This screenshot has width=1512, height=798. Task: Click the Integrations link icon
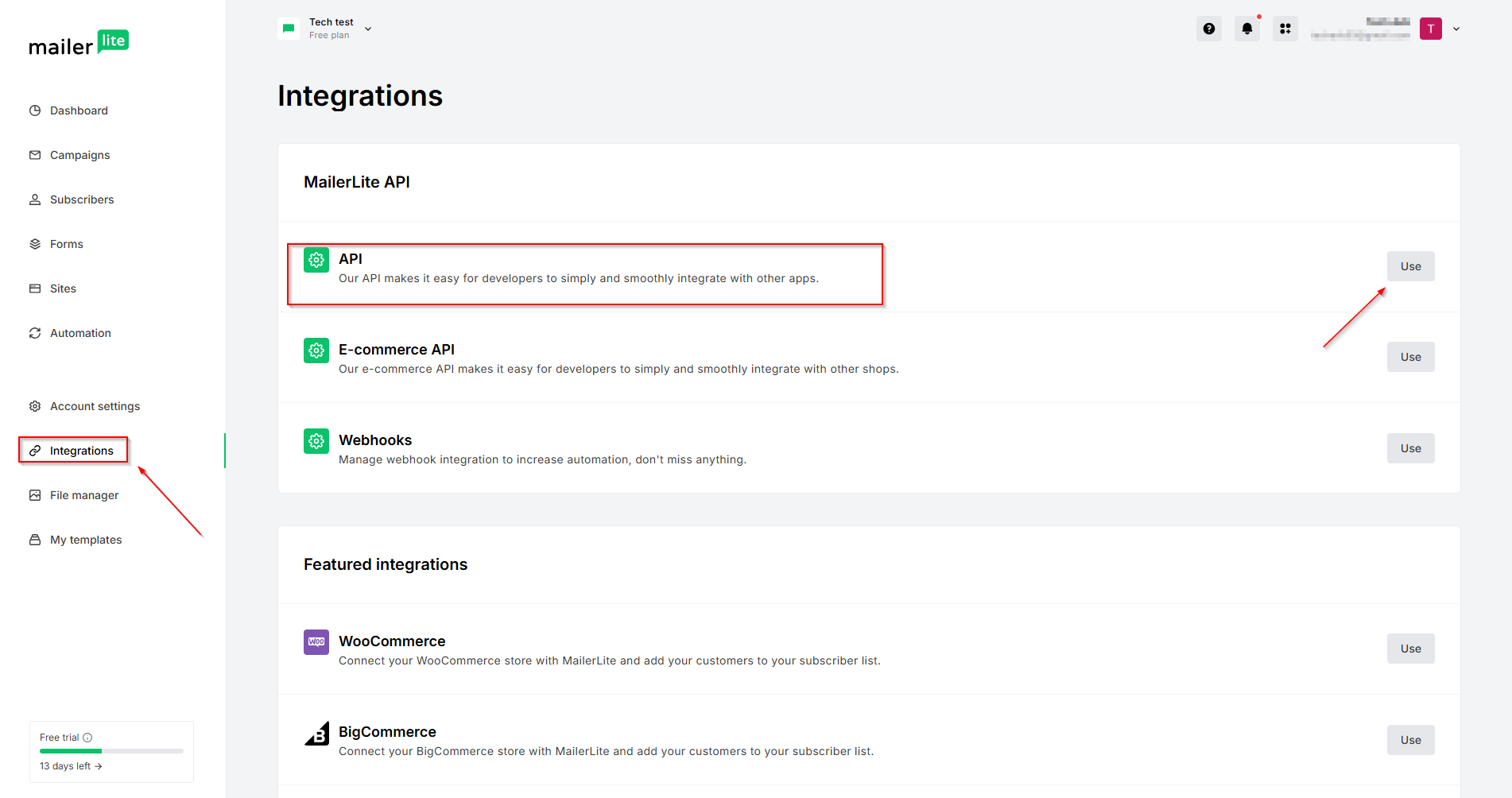(x=35, y=451)
